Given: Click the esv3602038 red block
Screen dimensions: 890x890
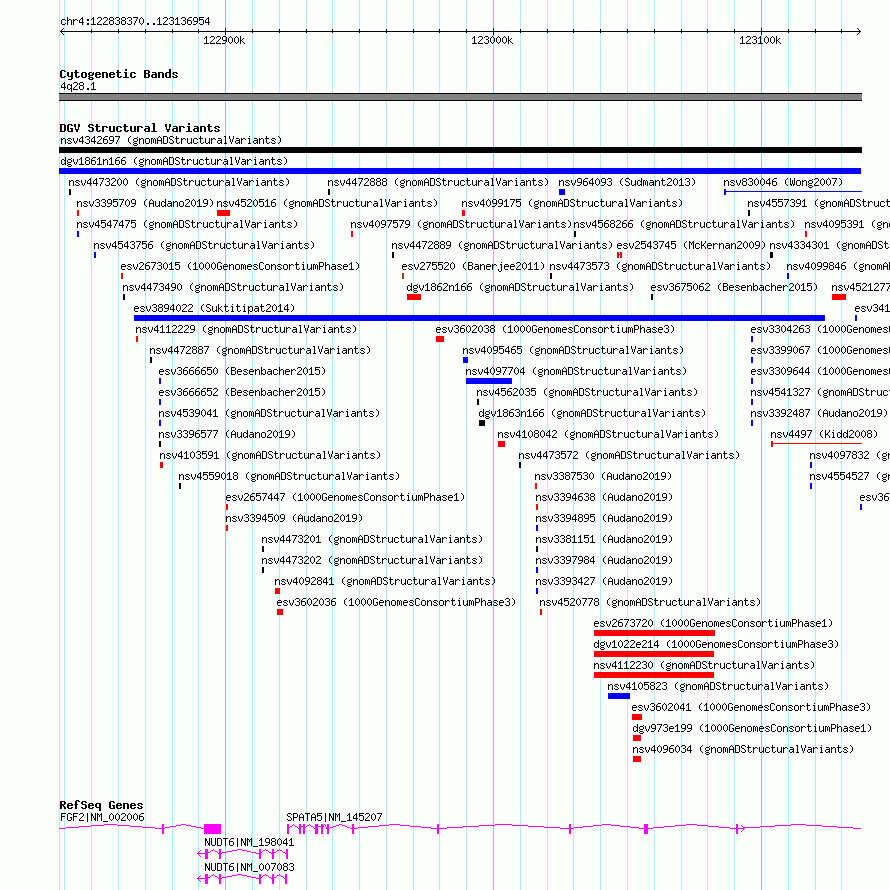Looking at the screenshot, I should [x=440, y=339].
